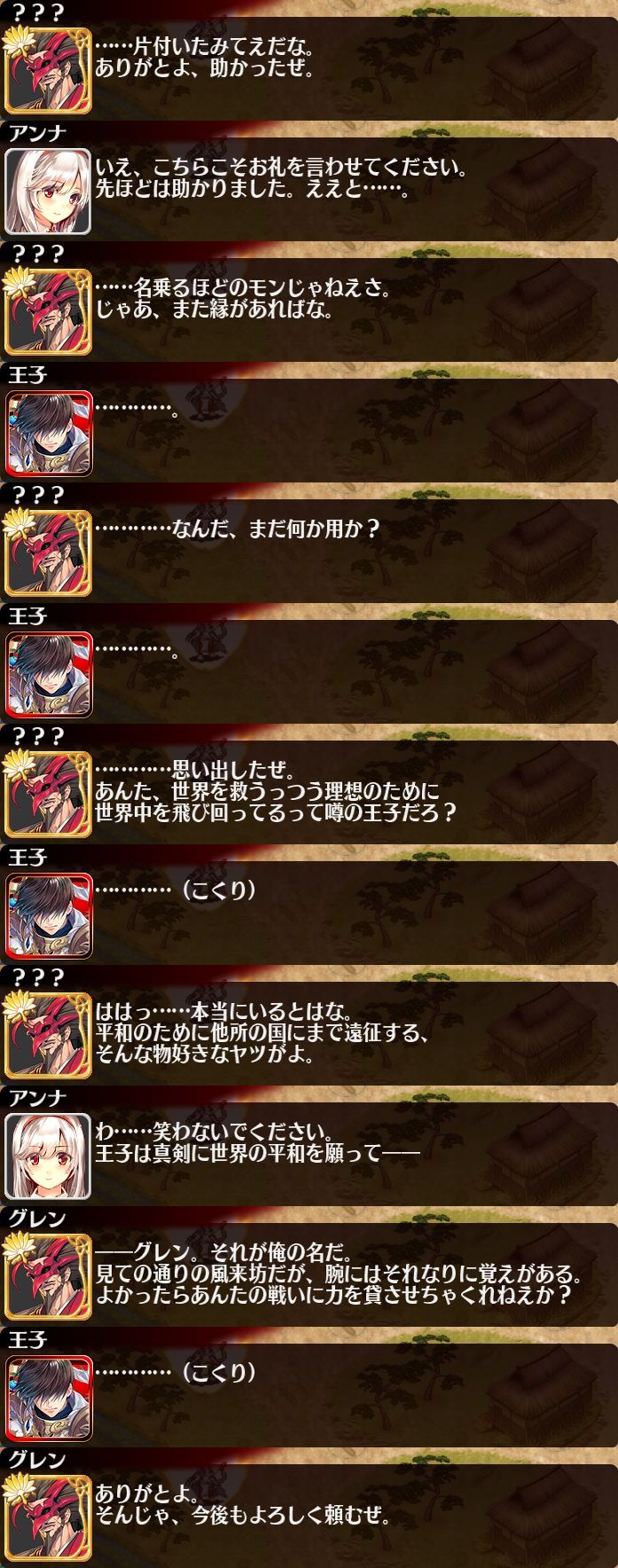Click the prince portrait beside last （こくり）
This screenshot has height=1568, width=618.
48,1397
